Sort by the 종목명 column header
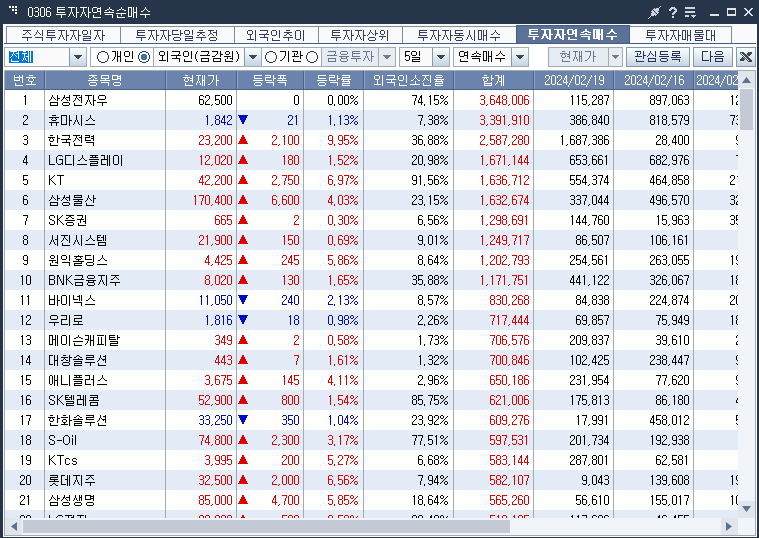 [x=105, y=80]
